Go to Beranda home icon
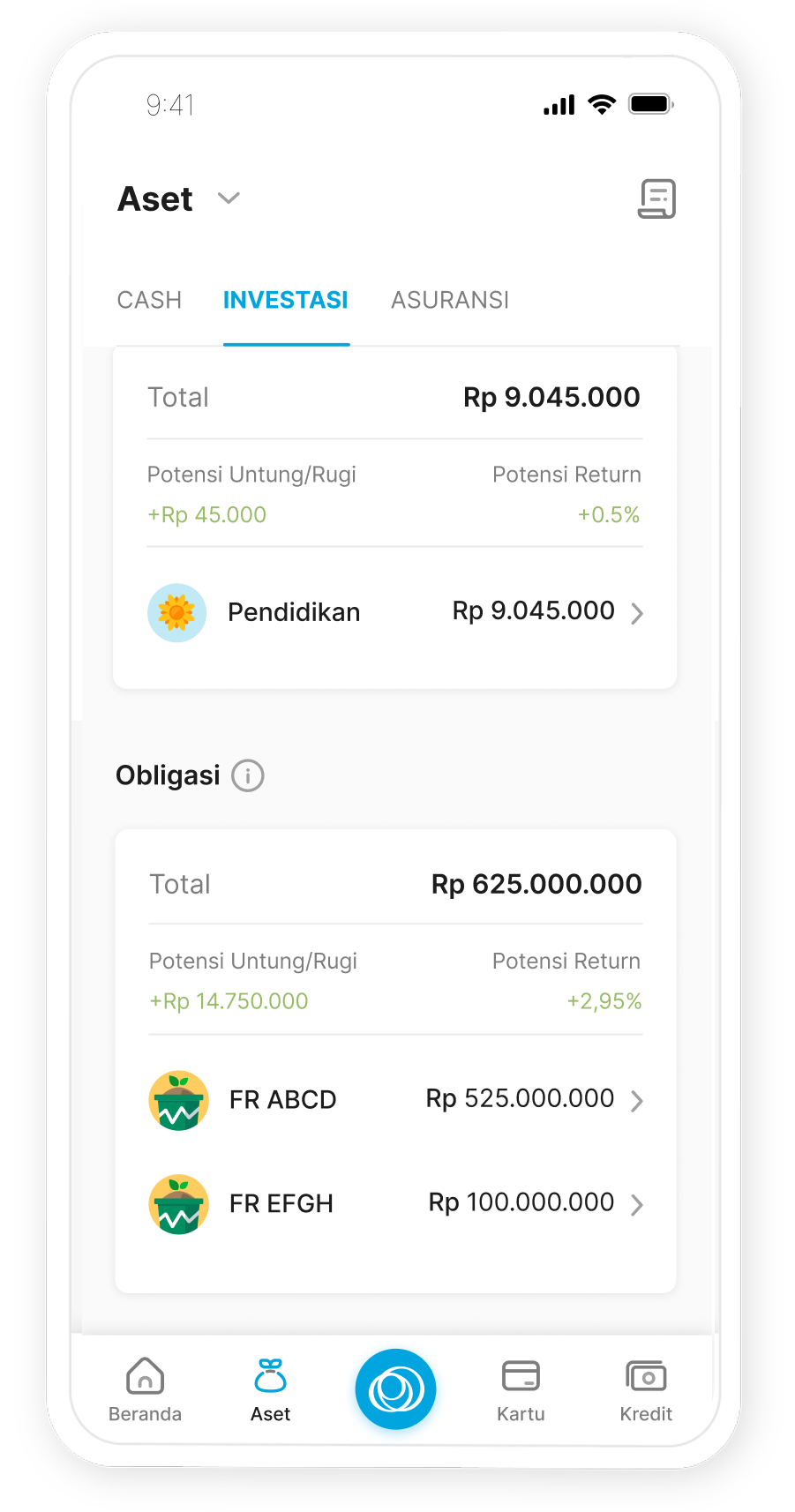The image size is (795, 1512). coord(146,1376)
